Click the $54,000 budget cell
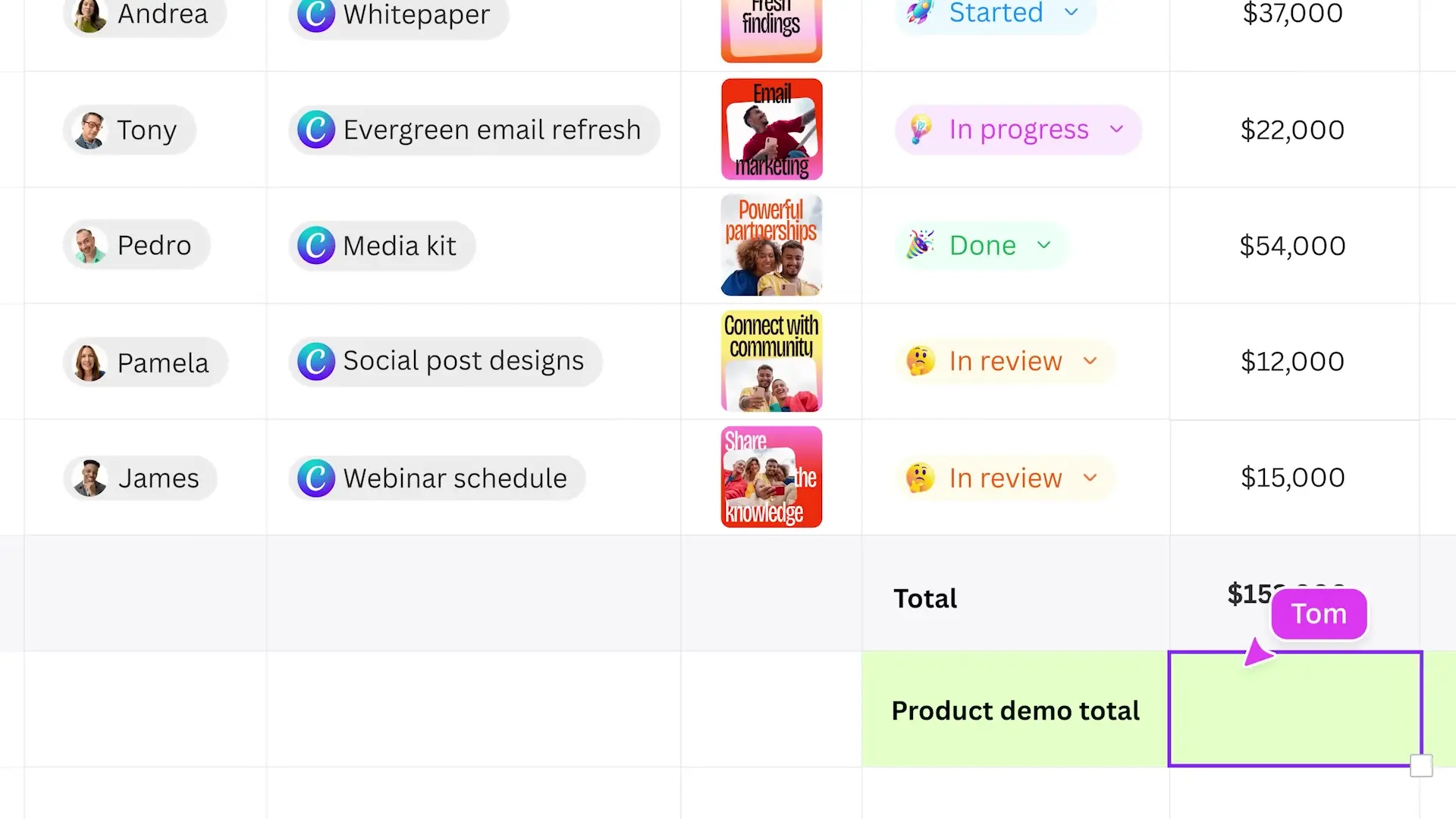1456x819 pixels. click(1292, 246)
